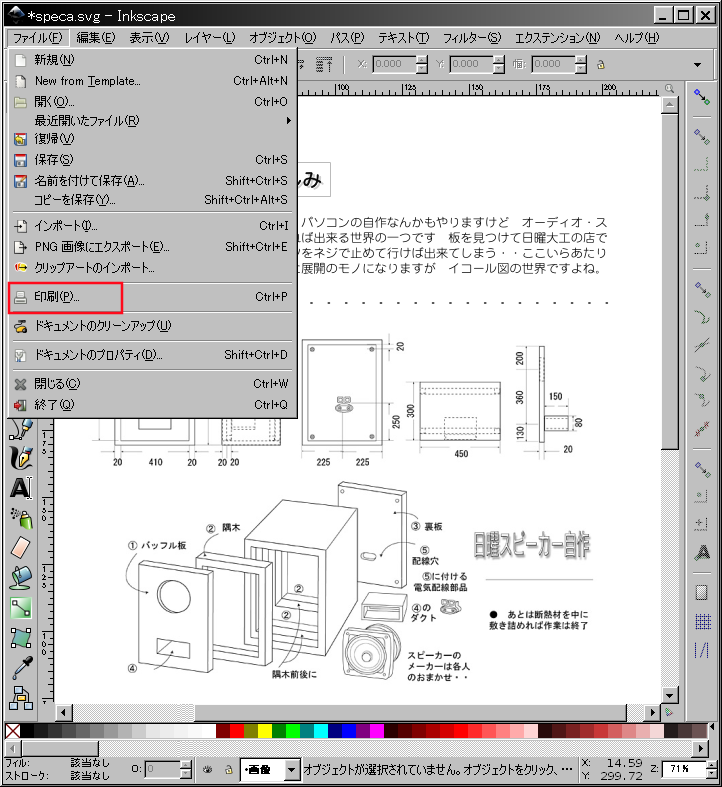Toggle snap bounding boxes group
The width and height of the screenshot is (722, 787).
(702, 137)
